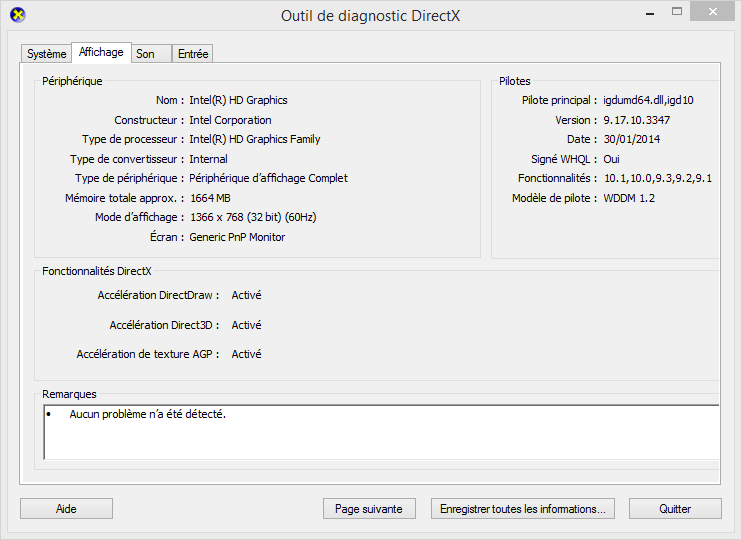This screenshot has height=540, width=742.
Task: Click the 'Generic PnP Monitor' value
Action: [237, 237]
